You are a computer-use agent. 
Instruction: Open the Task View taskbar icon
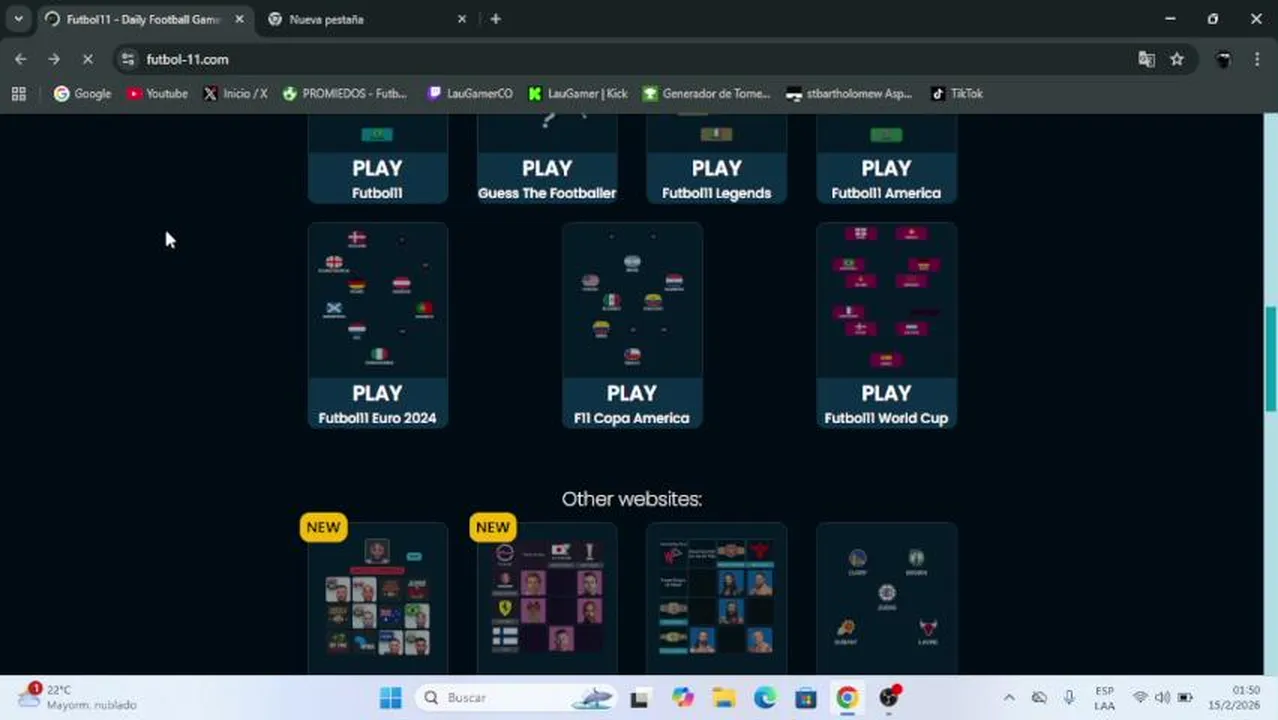639,697
